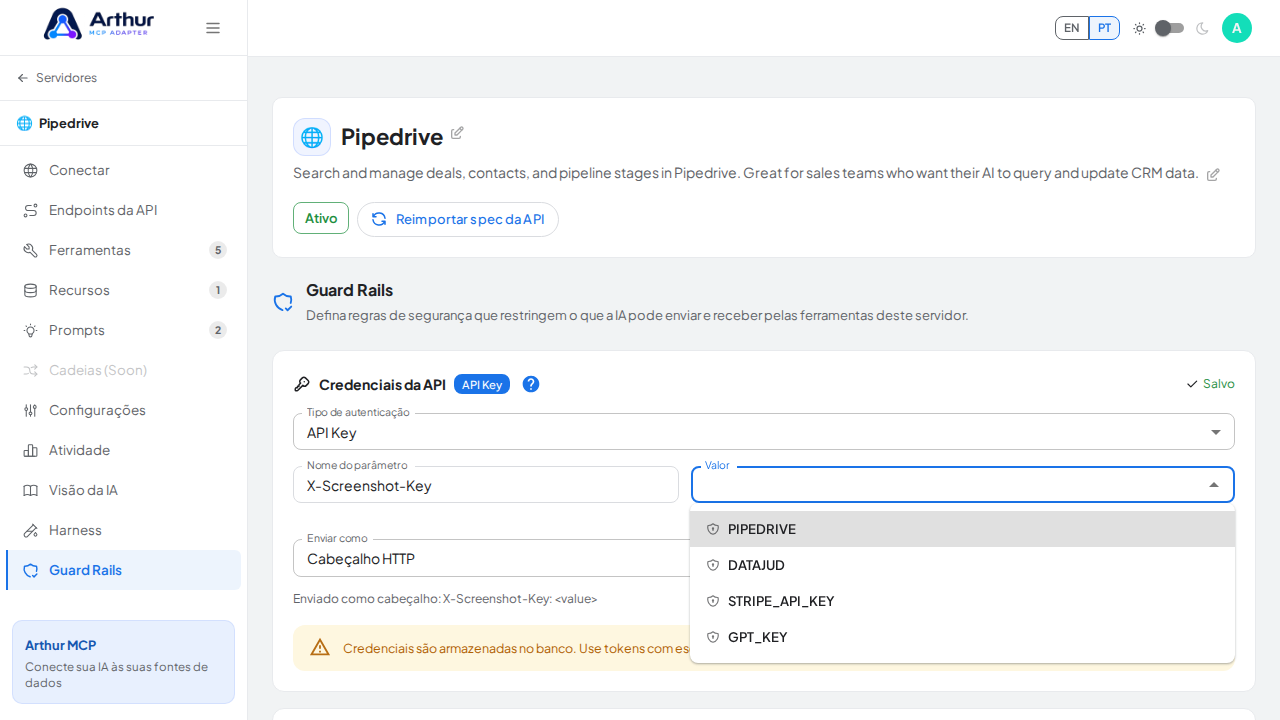Select the STRIPE_API_KEY option
1280x720 pixels.
(x=962, y=601)
